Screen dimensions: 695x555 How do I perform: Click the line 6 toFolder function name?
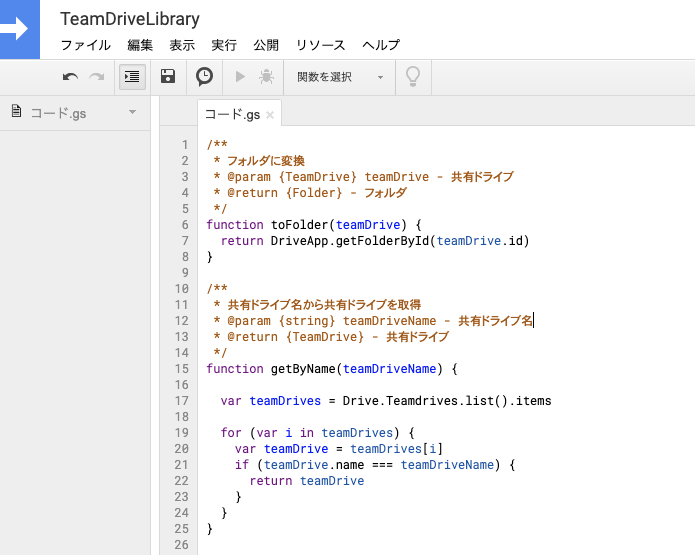(x=299, y=225)
